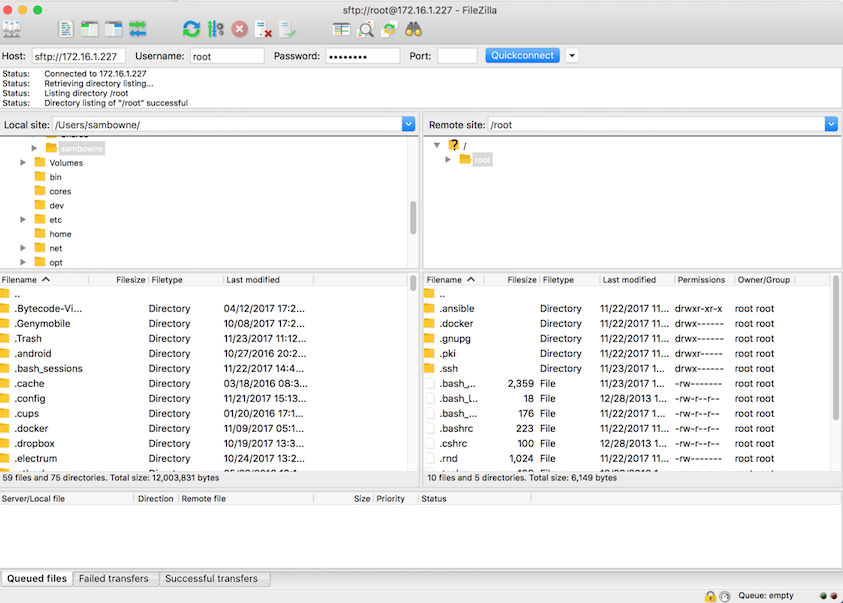Toggle local directory tree display icon
Viewport: 843px width, 603px height.
[89, 29]
